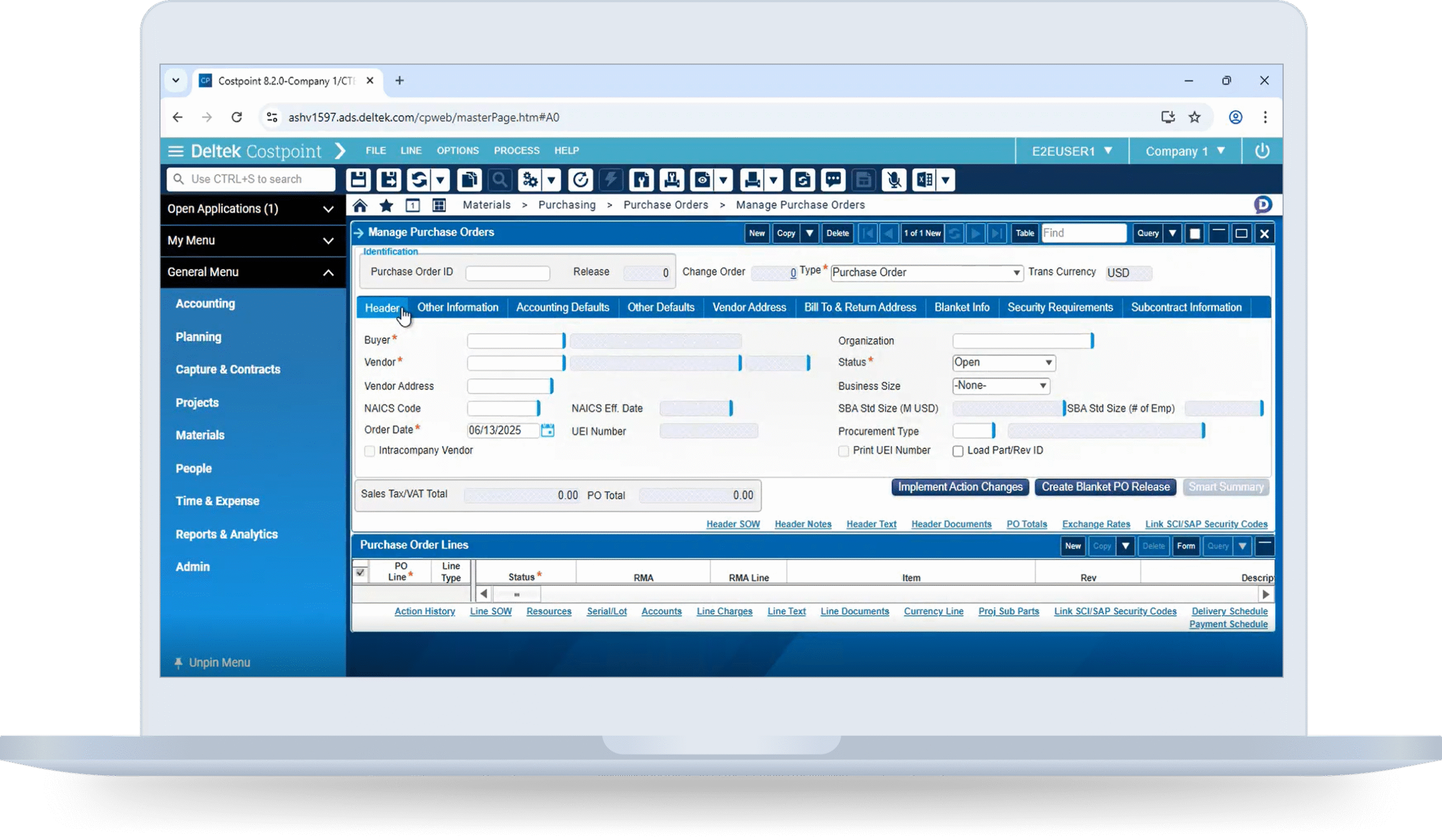Click the Create Blanket PO Release button
The height and width of the screenshot is (840, 1442).
pyautogui.click(x=1105, y=486)
